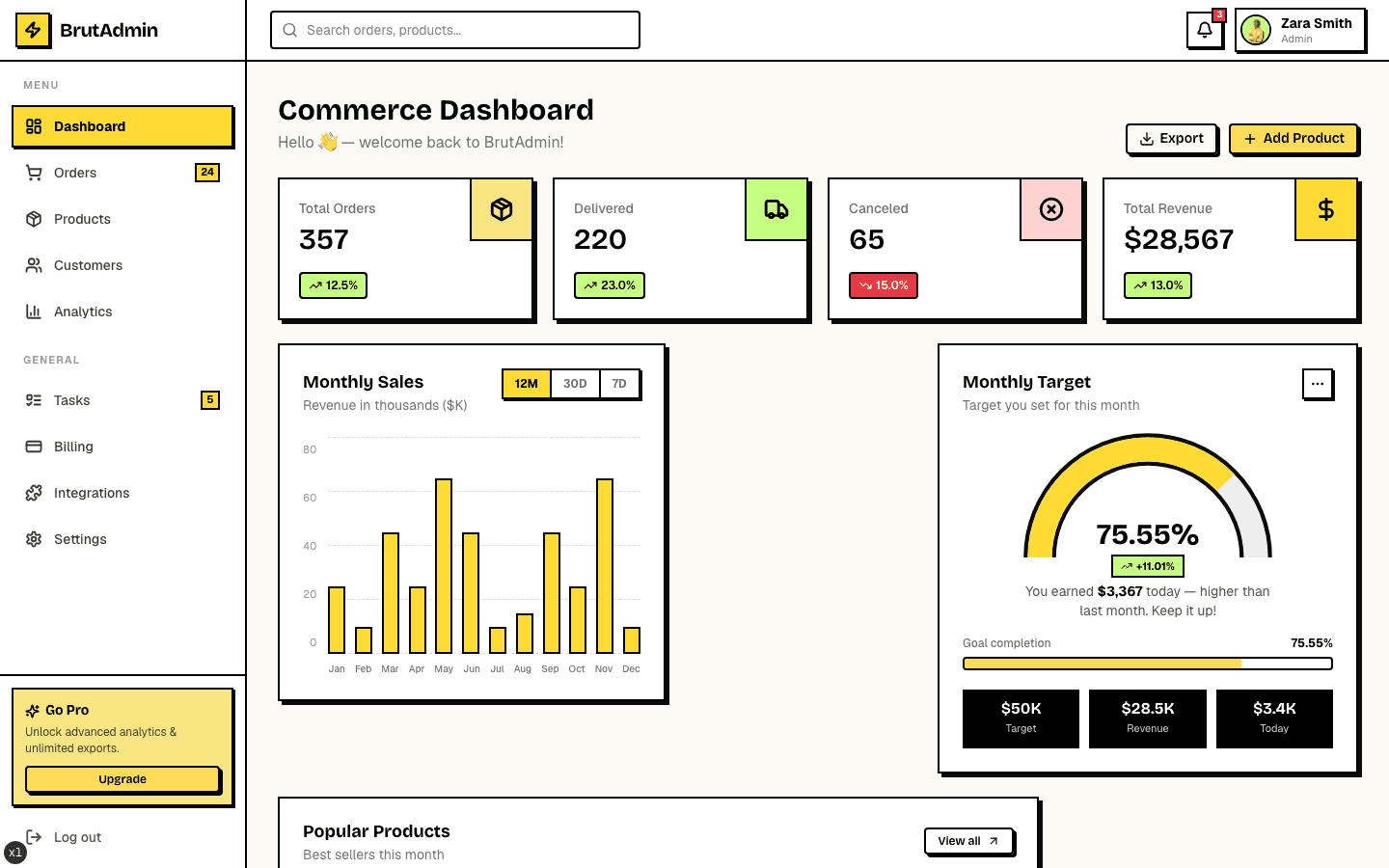The width and height of the screenshot is (1389, 868).
Task: Navigate to Customers
Action: (x=123, y=265)
